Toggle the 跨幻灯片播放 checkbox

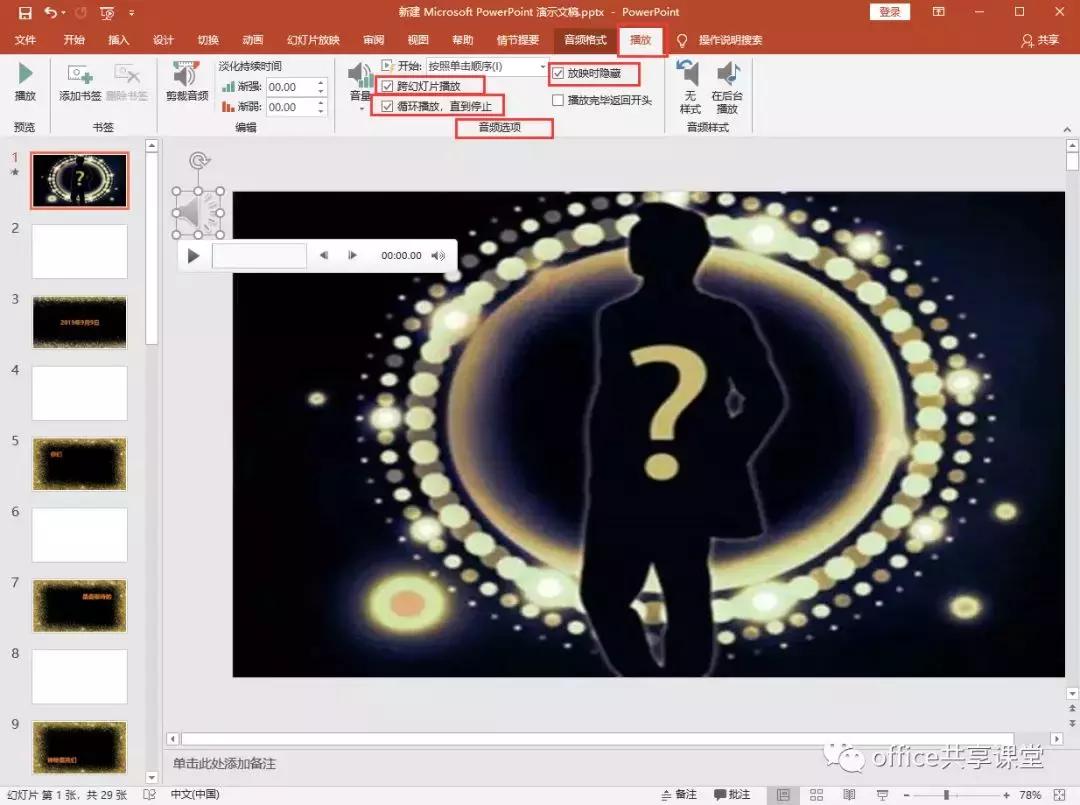click(387, 86)
